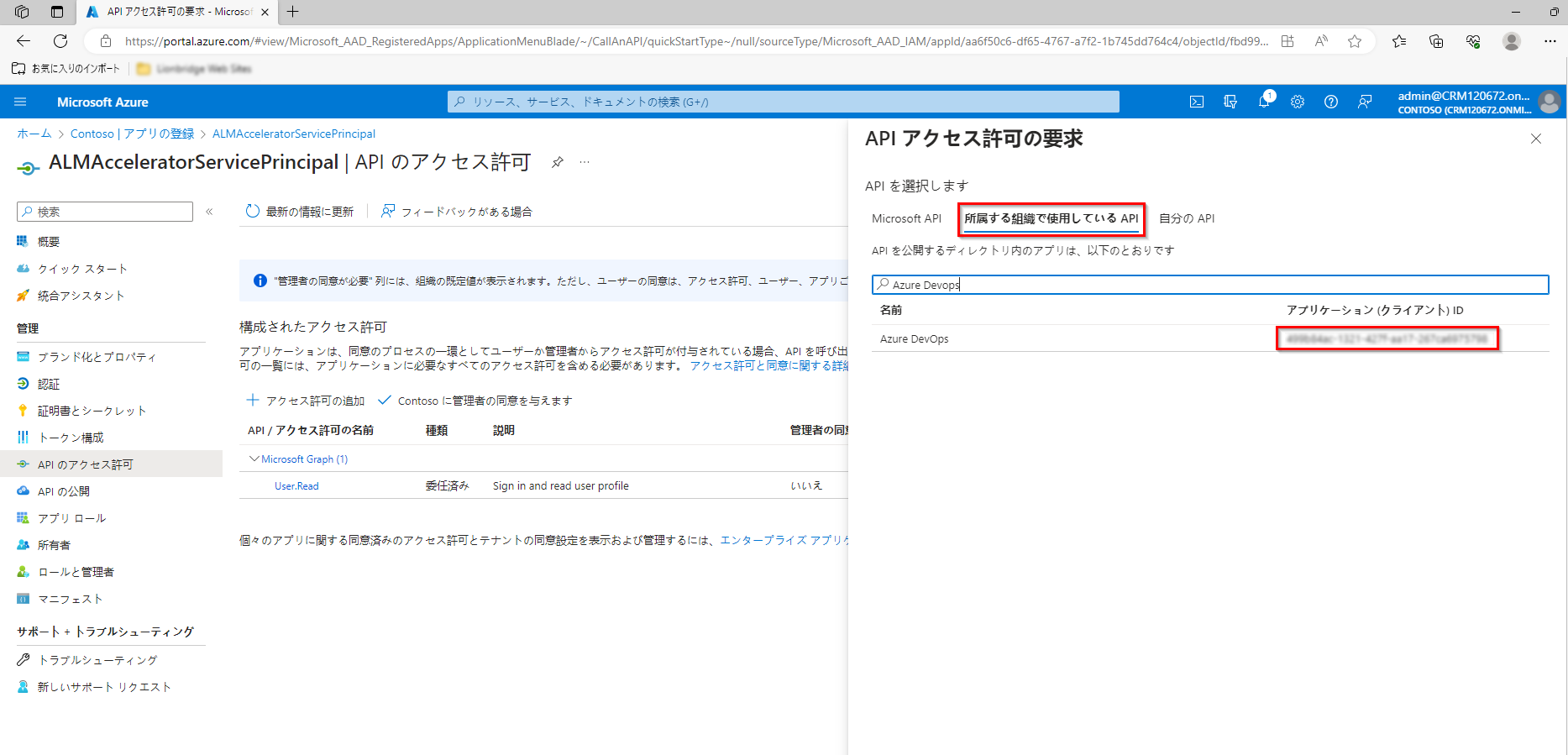Open 認証 menu item
The width and height of the screenshot is (1568, 755).
click(x=49, y=384)
